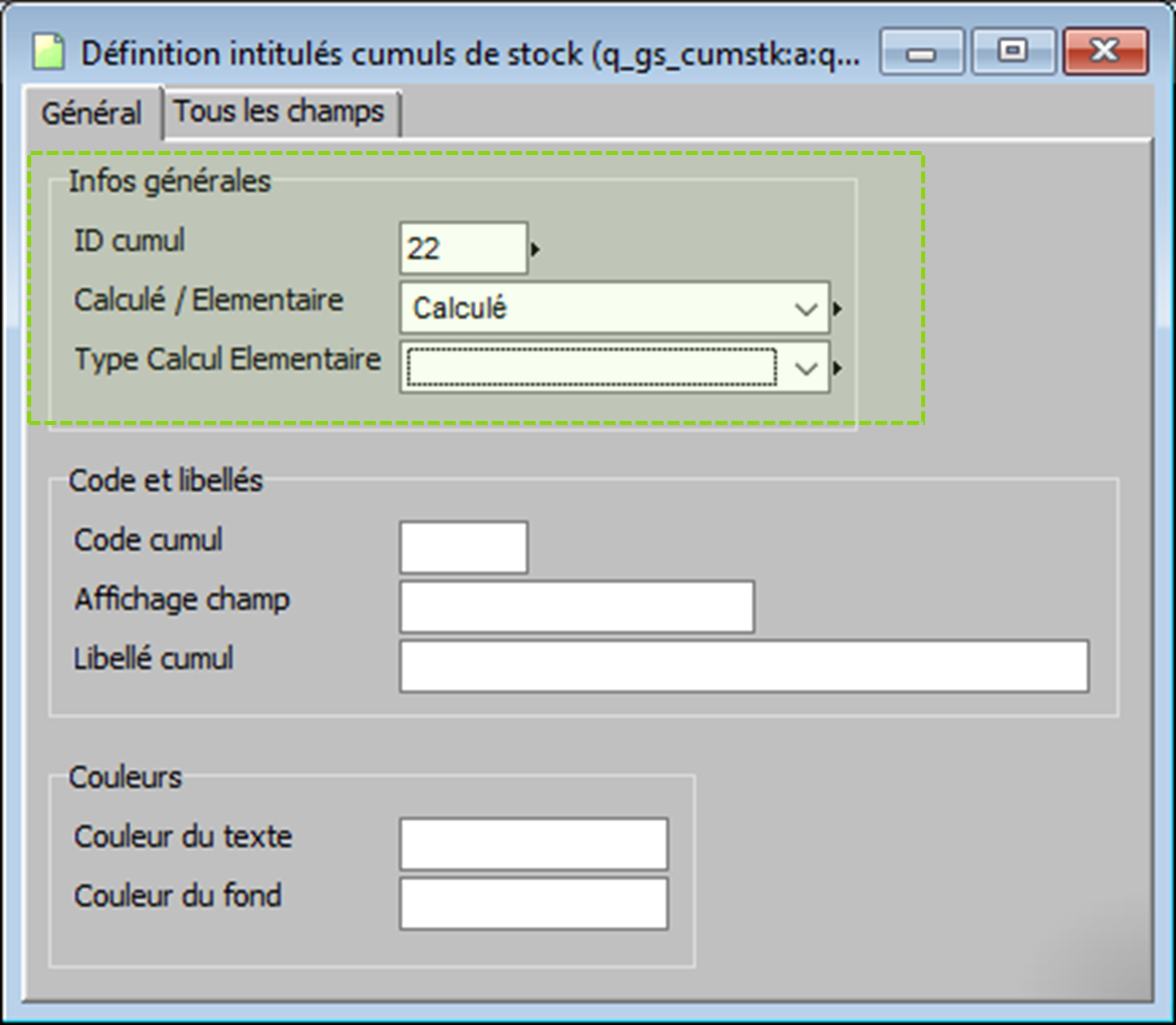Select the Couleur du fond color field

533,904
